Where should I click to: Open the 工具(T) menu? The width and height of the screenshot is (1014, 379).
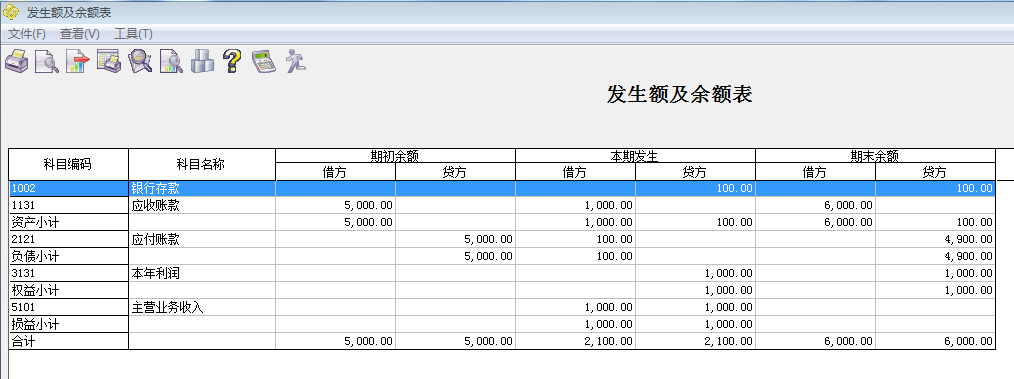[x=133, y=34]
